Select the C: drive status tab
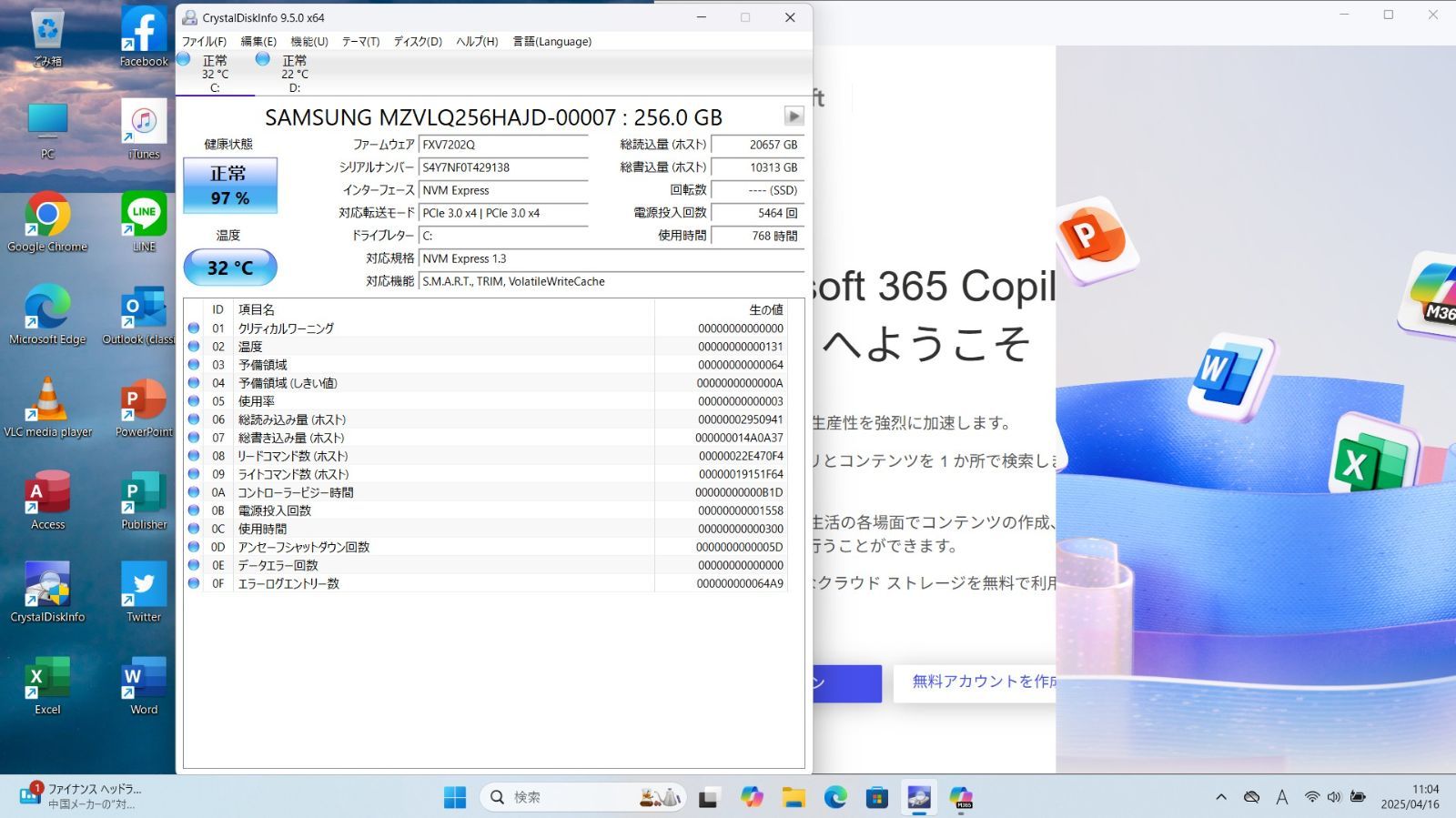Image resolution: width=1456 pixels, height=818 pixels. click(214, 73)
